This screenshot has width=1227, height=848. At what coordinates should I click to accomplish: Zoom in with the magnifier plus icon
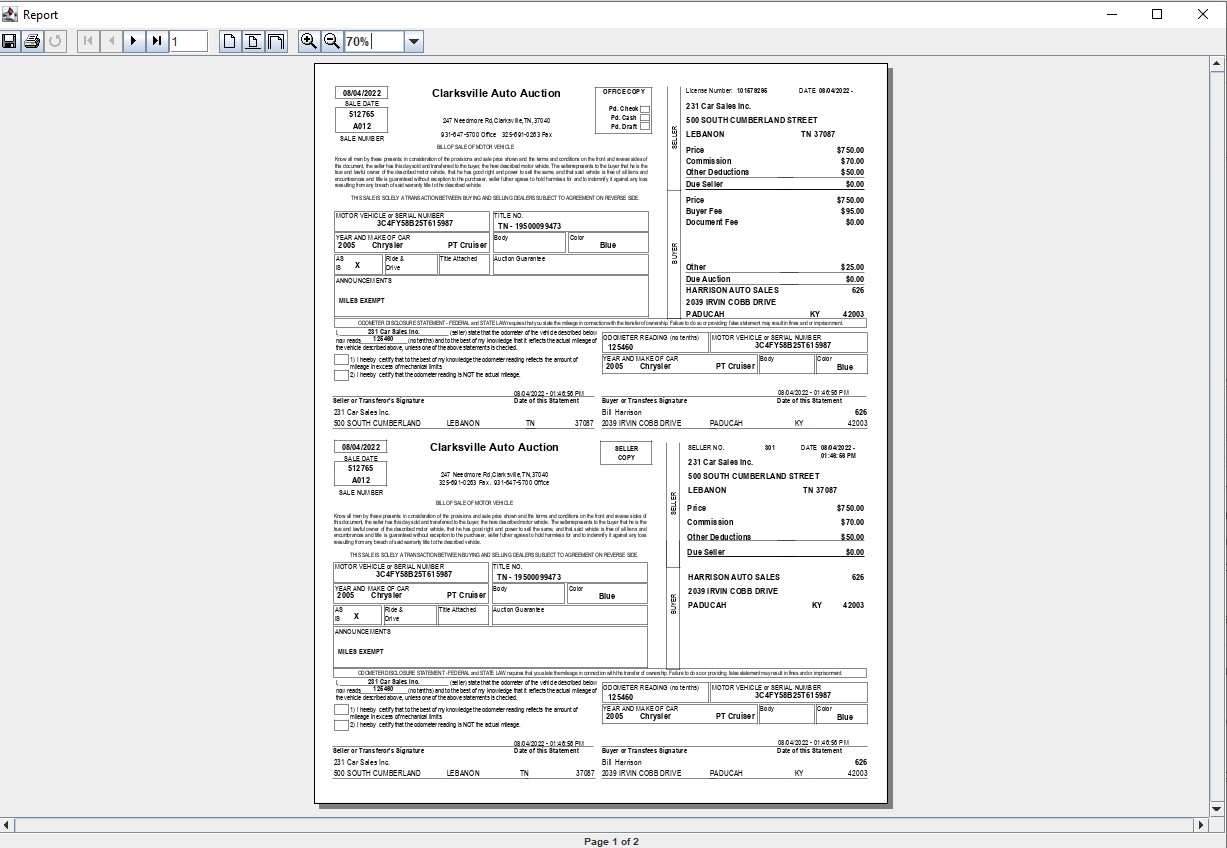pos(308,41)
